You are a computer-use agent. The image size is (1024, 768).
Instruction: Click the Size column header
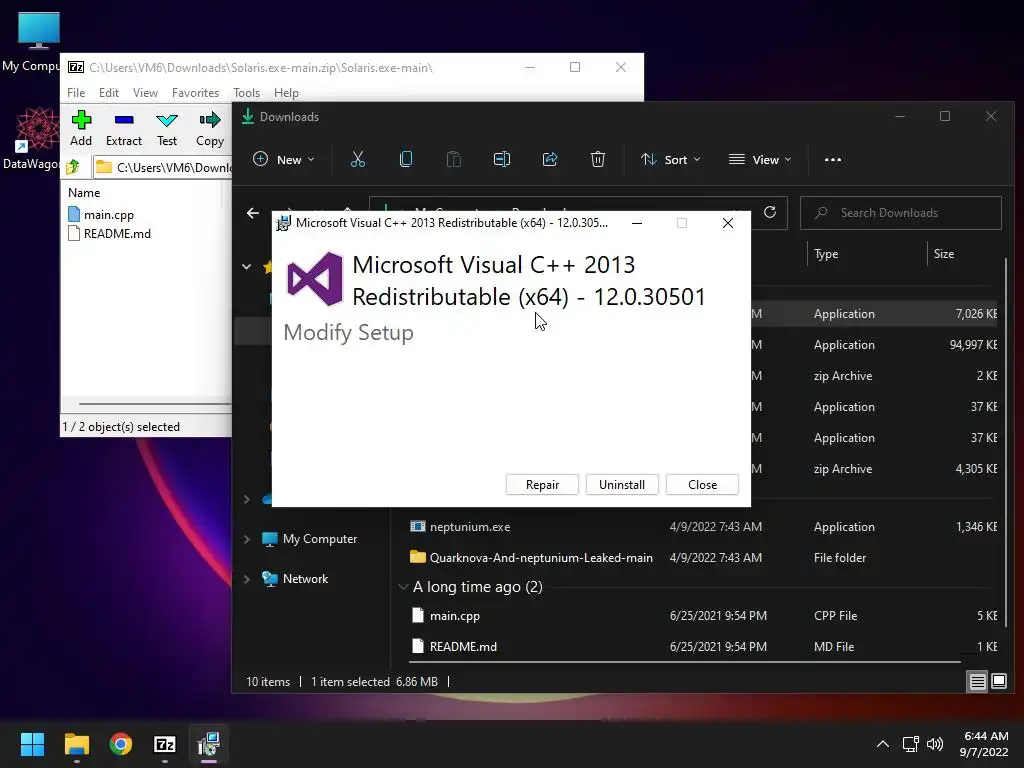coord(944,254)
